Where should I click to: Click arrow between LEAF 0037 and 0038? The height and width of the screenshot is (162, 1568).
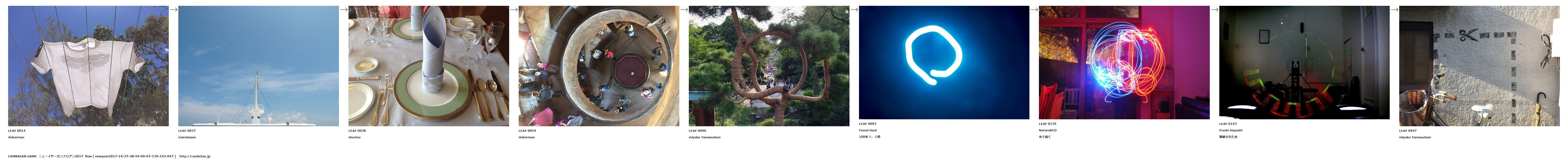click(x=344, y=9)
